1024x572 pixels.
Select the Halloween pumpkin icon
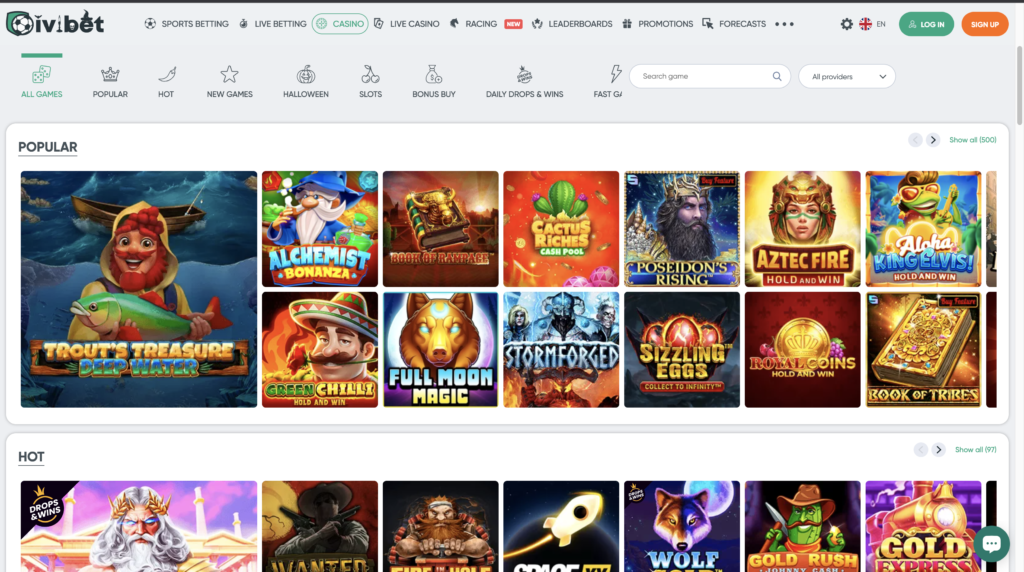[x=306, y=74]
